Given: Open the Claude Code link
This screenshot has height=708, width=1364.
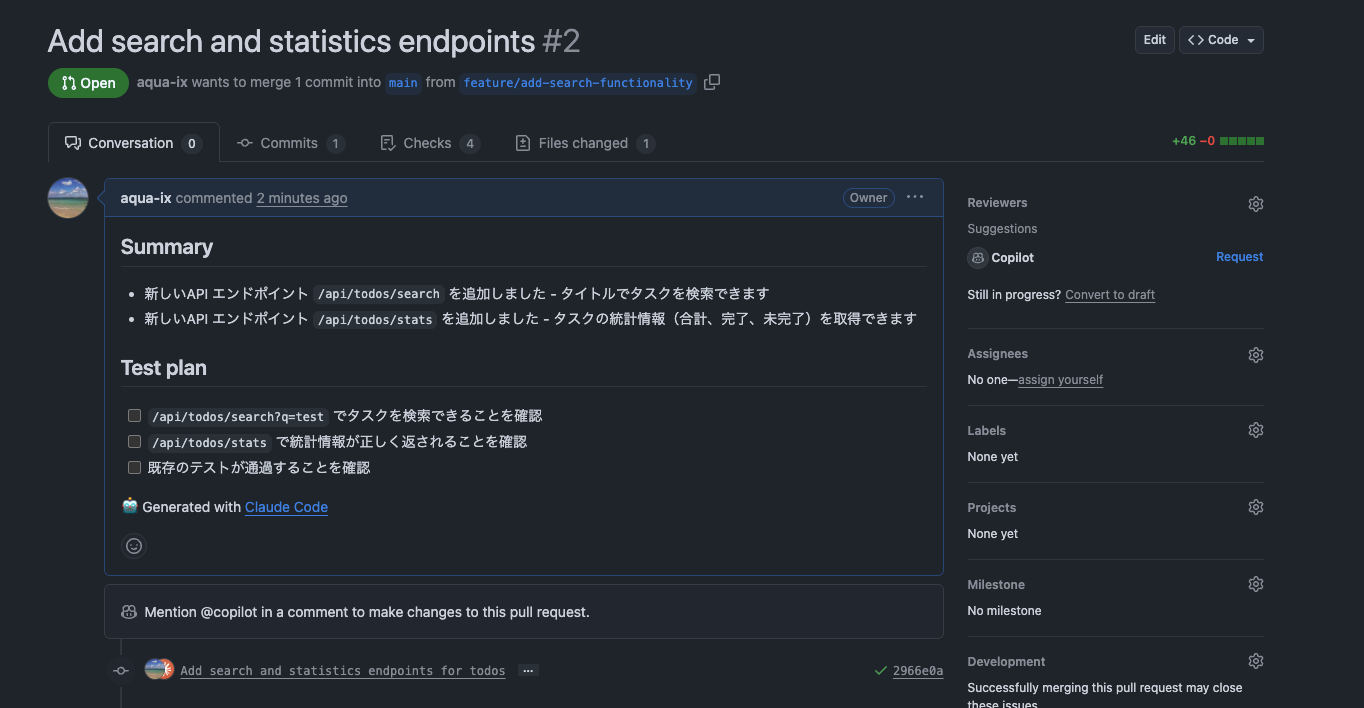Looking at the screenshot, I should 286,507.
